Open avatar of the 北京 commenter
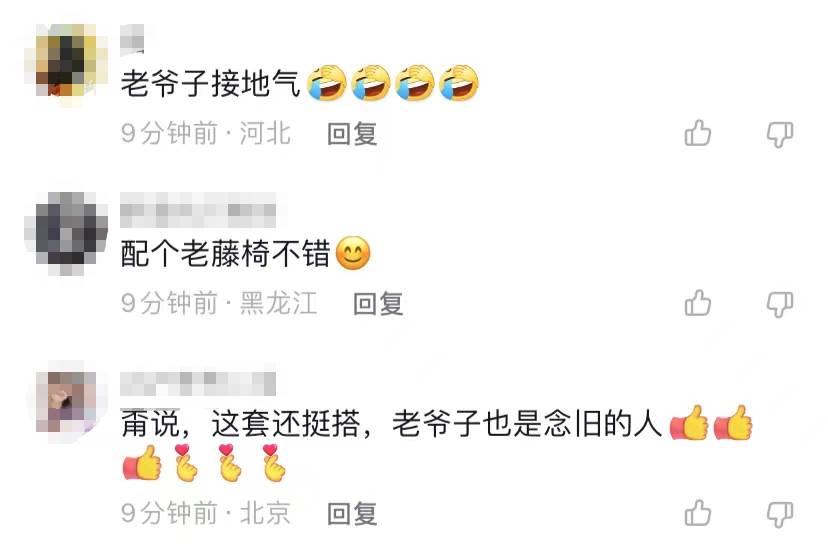This screenshot has height=550, width=828. [66, 403]
